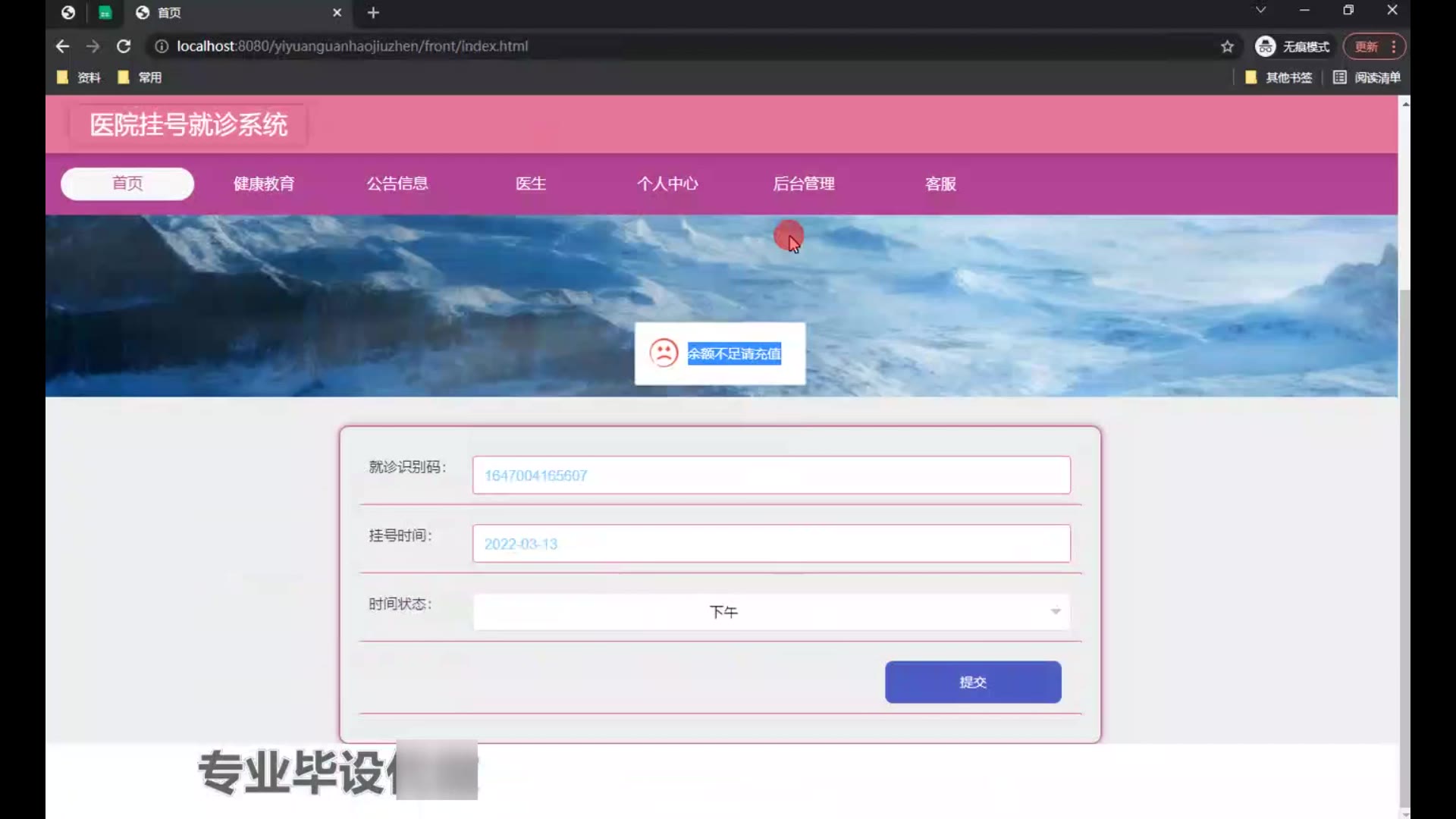
Task: Click the scrollbar up arrow
Action: click(x=1405, y=103)
